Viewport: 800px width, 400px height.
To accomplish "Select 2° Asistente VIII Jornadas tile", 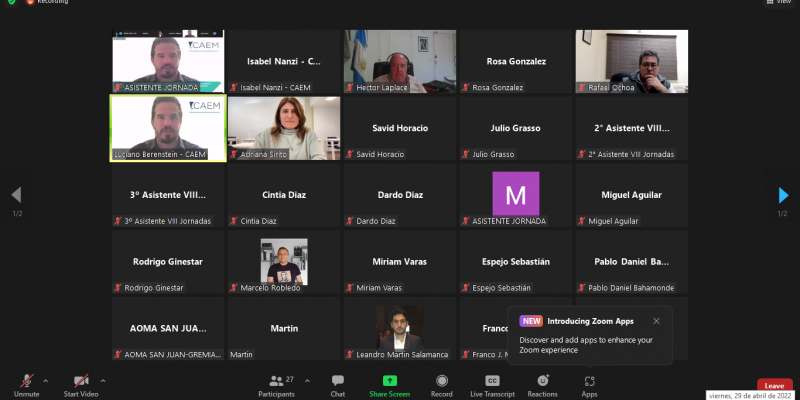I will 632,128.
